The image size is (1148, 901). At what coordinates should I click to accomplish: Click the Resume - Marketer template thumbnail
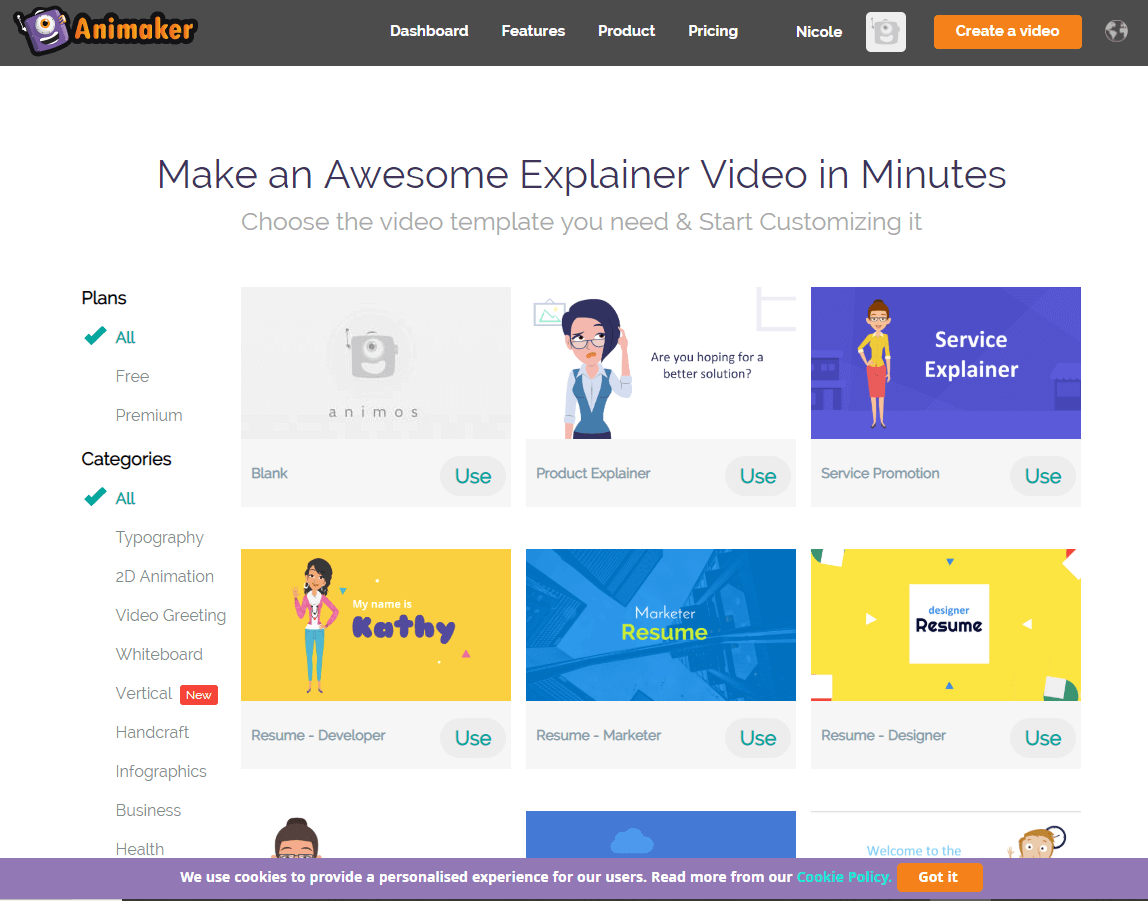(660, 624)
